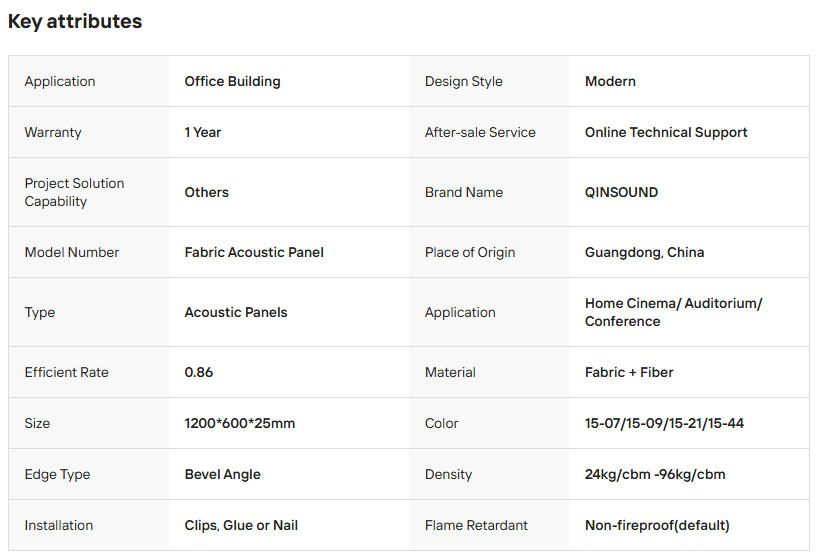Select the 0.86 efficient rate value
Image resolution: width=821 pixels, height=559 pixels.
coord(199,372)
